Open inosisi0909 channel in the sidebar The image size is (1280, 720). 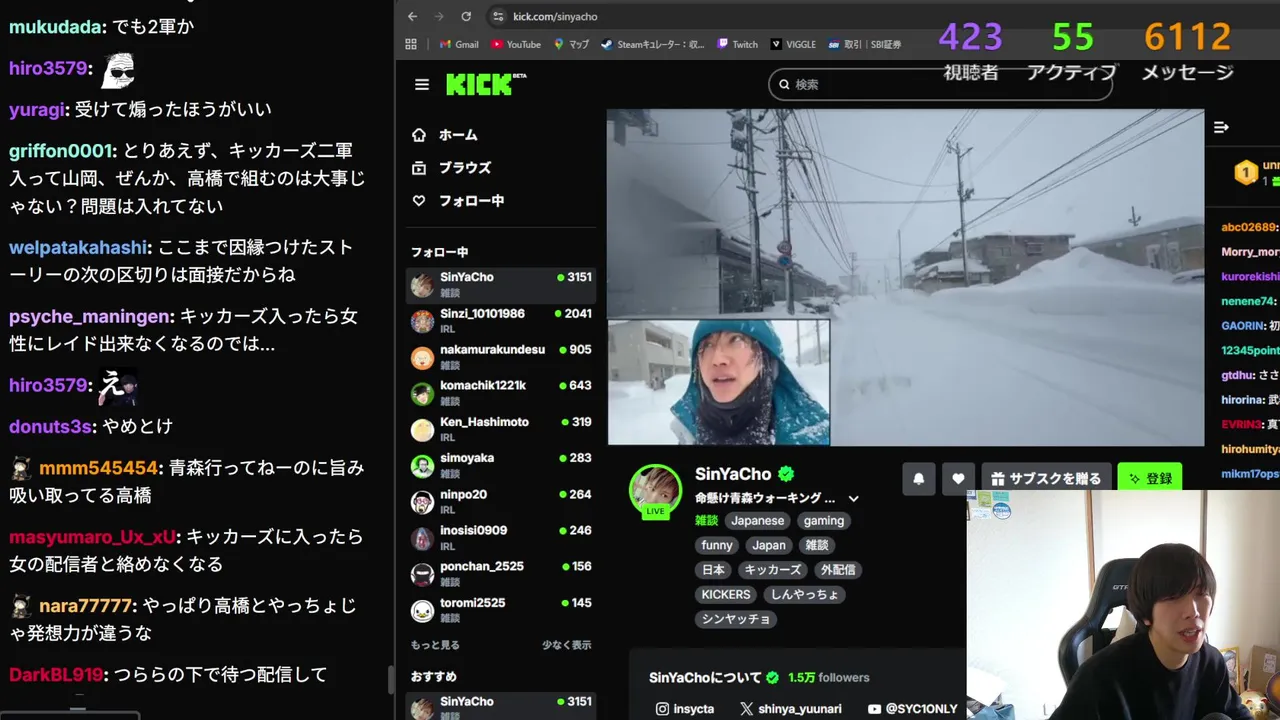tap(501, 538)
